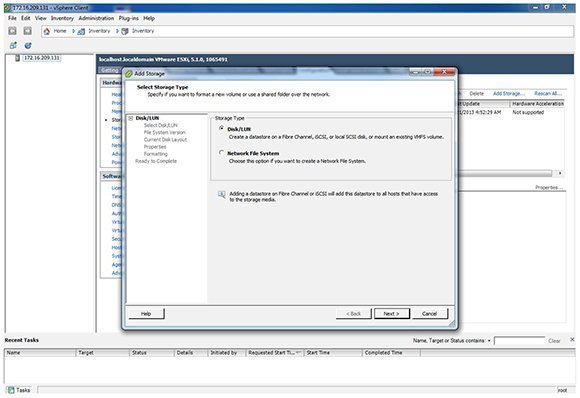Click Home in navigation breadcrumb
This screenshot has width=580, height=398.
pos(60,31)
